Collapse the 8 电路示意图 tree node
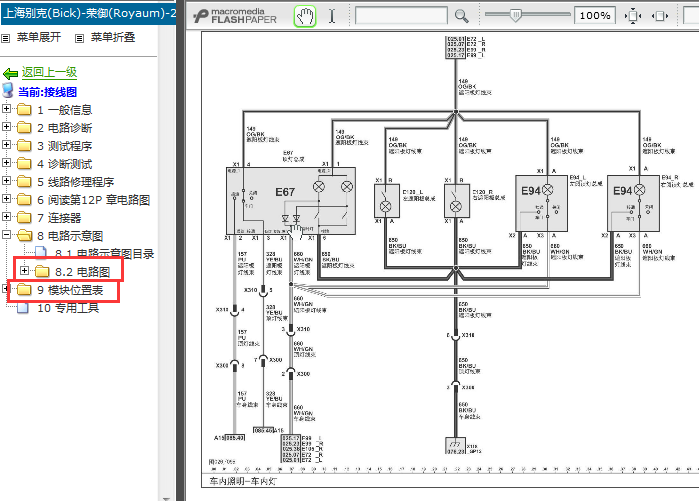 click(x=6, y=234)
